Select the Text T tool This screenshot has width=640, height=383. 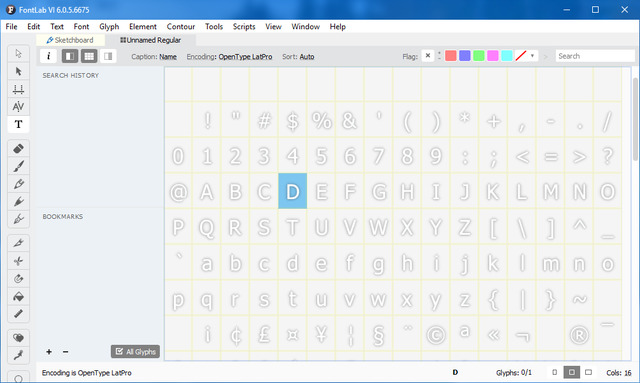(x=18, y=125)
